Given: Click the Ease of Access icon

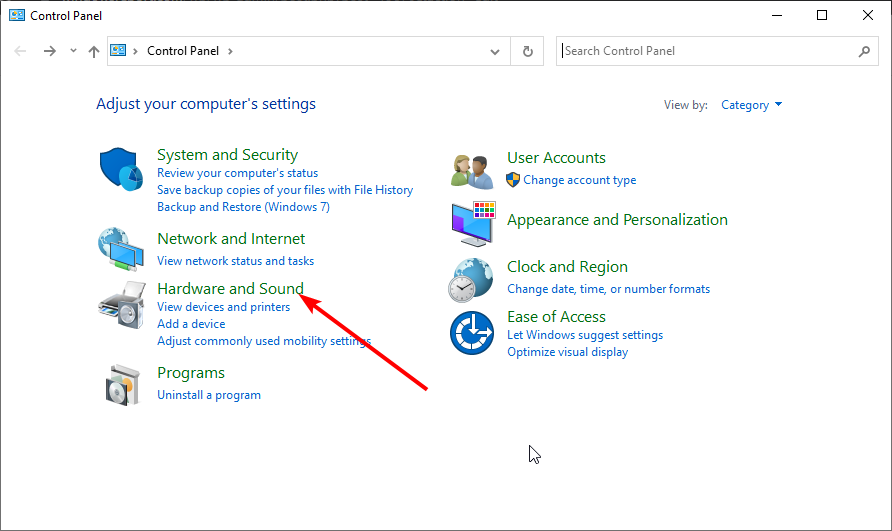Looking at the screenshot, I should coord(472,333).
